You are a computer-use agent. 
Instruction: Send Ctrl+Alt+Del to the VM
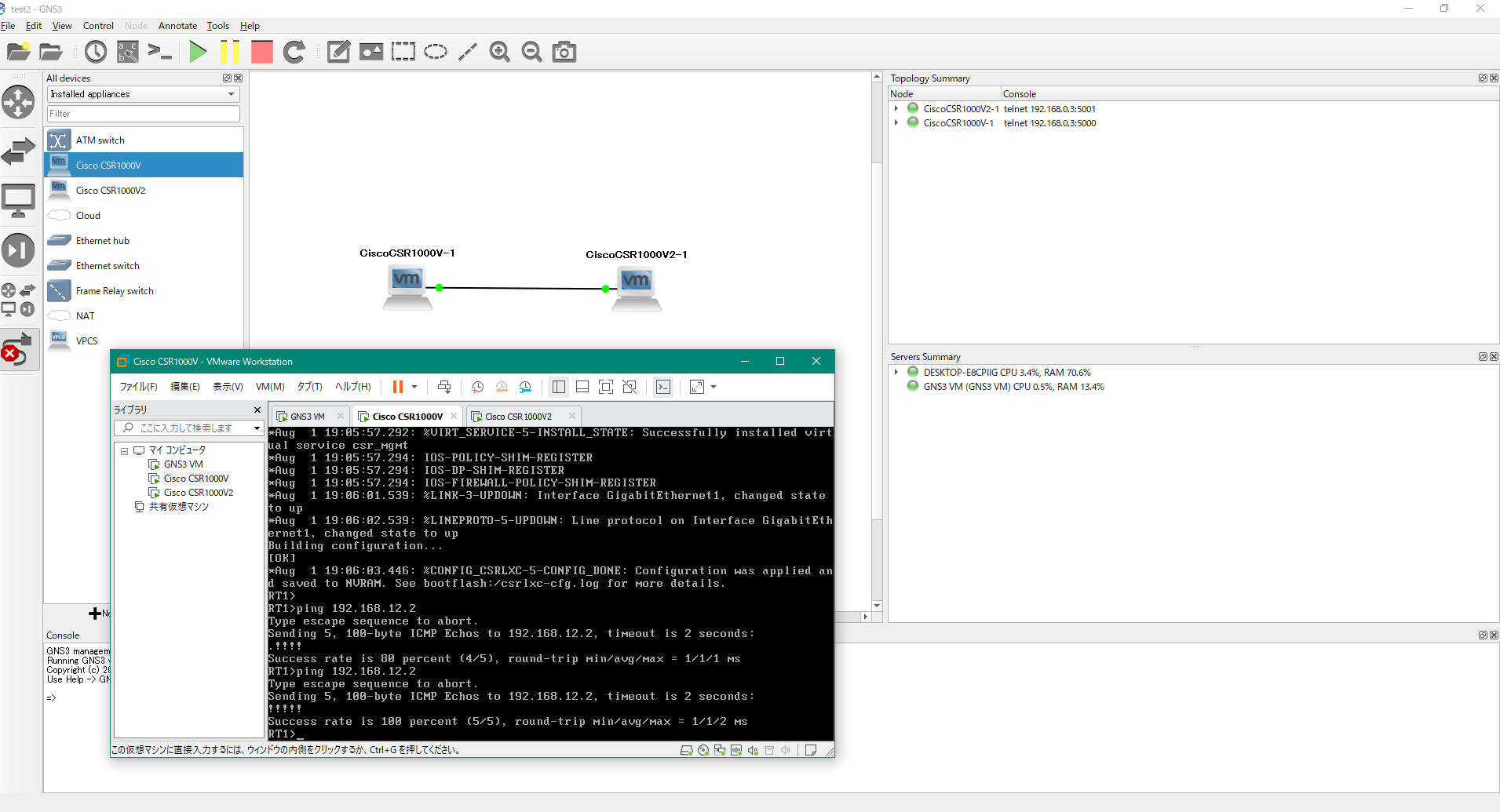click(444, 387)
